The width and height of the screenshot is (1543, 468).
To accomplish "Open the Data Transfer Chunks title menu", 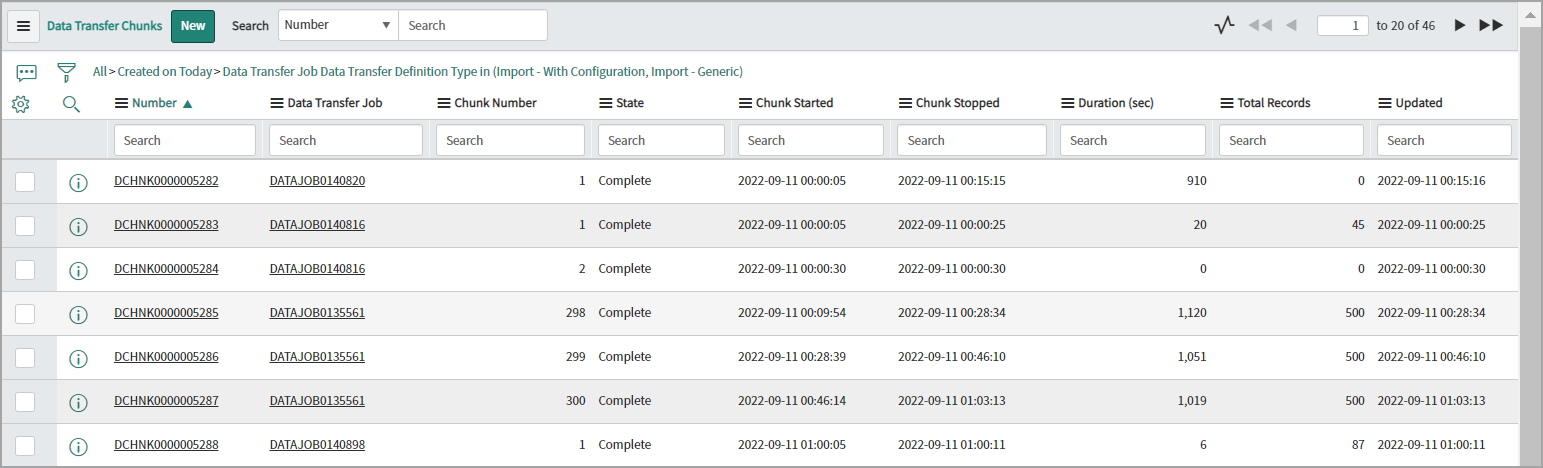I will 104,26.
